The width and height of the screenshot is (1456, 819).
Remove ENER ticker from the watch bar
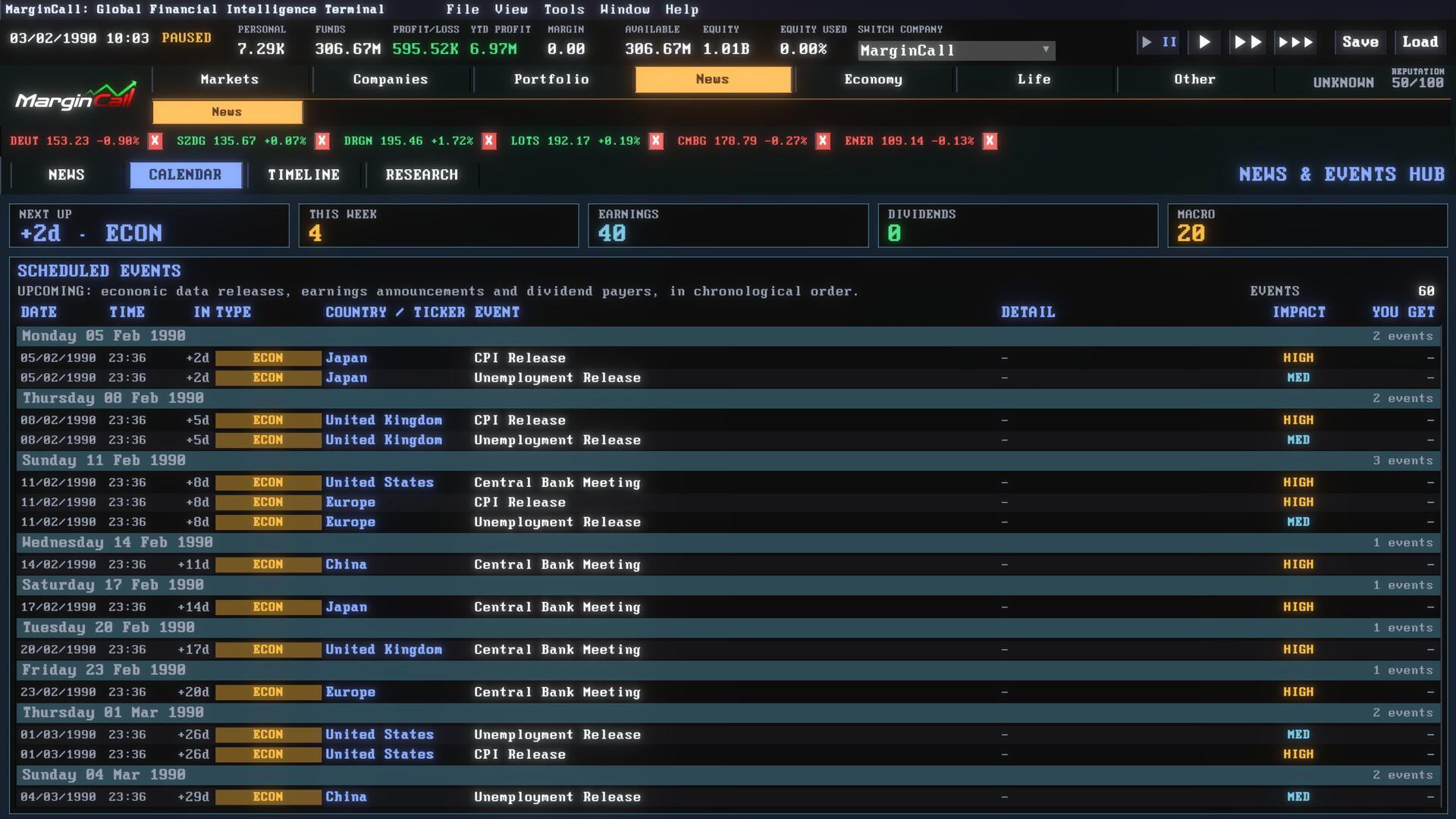pos(990,141)
